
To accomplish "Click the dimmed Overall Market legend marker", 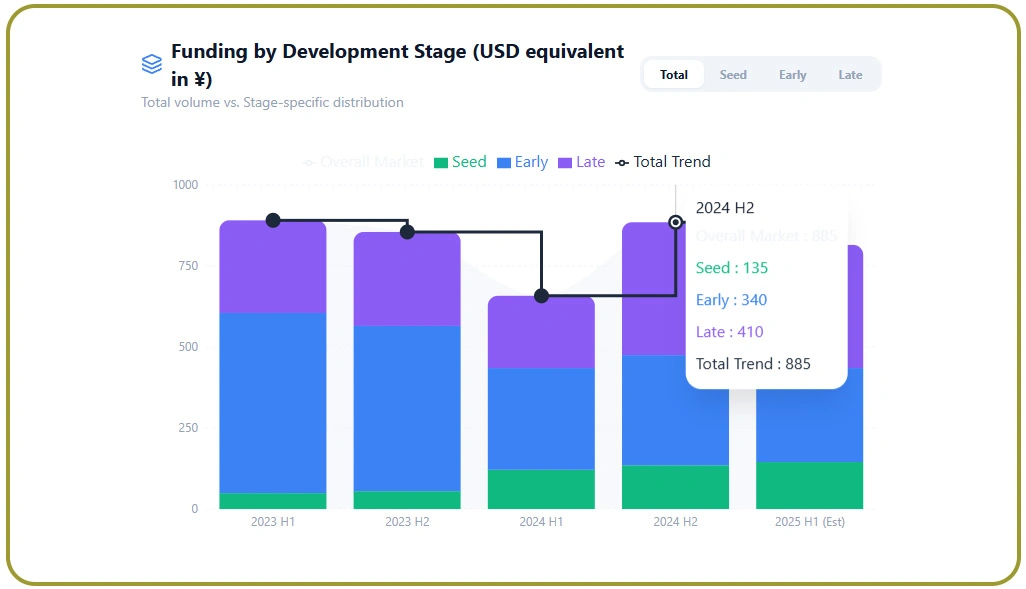I will coord(307,162).
